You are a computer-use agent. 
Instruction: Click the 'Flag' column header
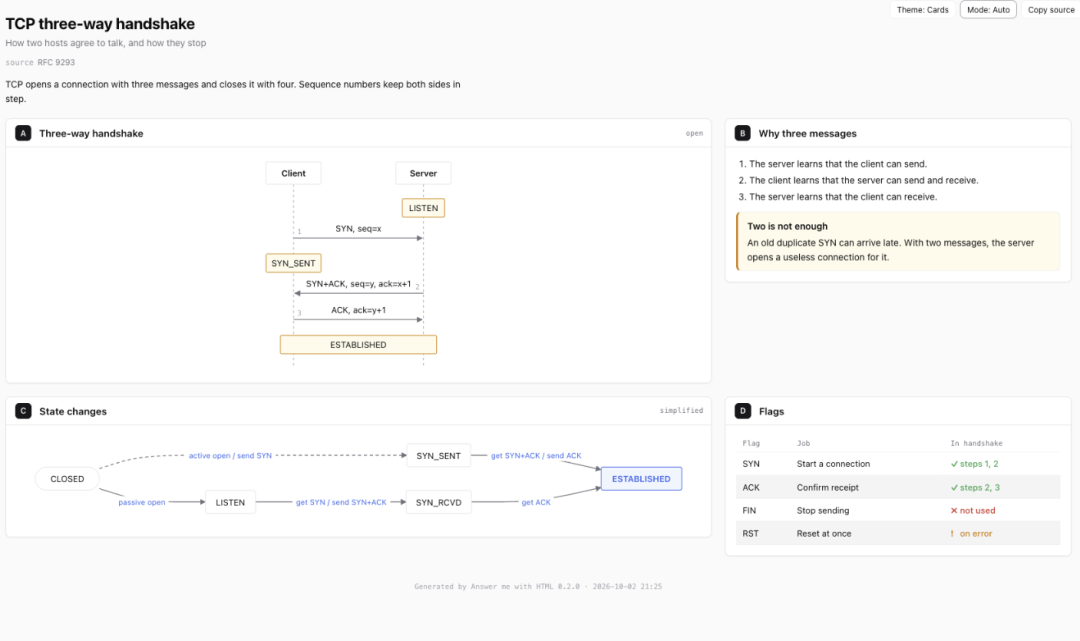pyautogui.click(x=751, y=443)
